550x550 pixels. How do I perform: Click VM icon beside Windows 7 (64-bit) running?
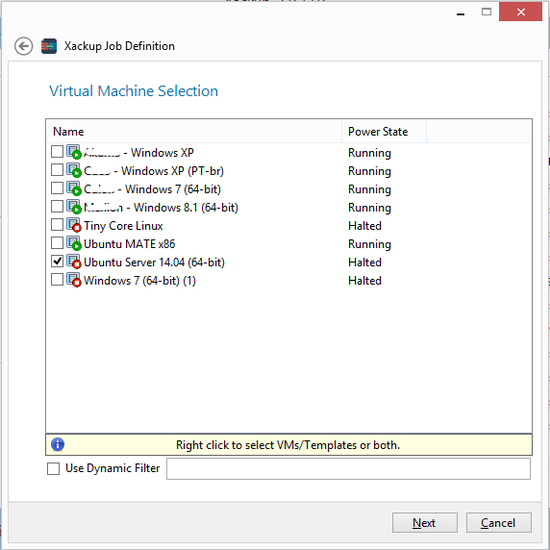(74, 189)
